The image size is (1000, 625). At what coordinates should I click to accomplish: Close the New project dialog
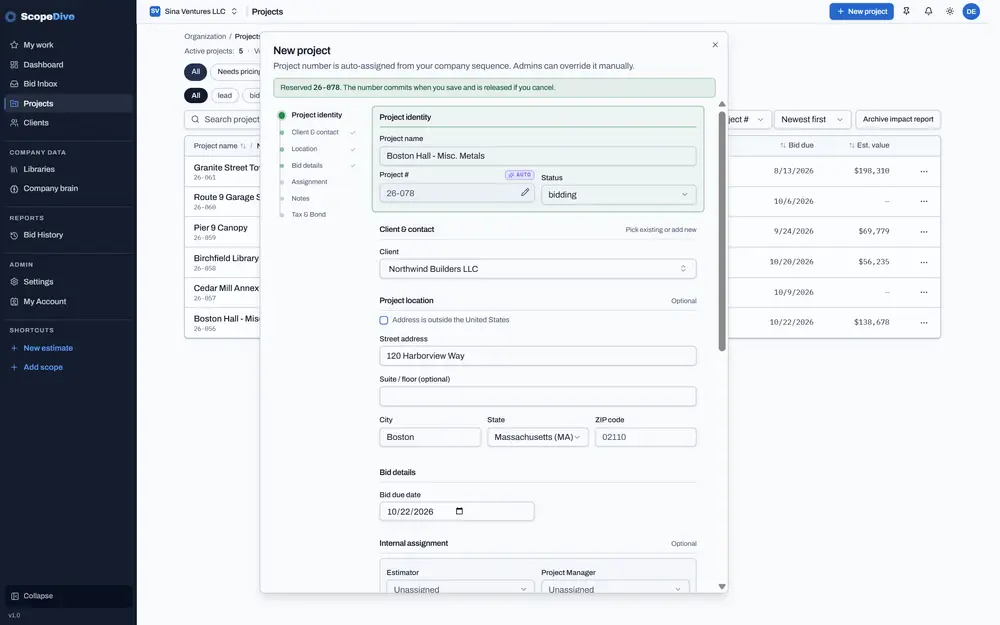715,45
